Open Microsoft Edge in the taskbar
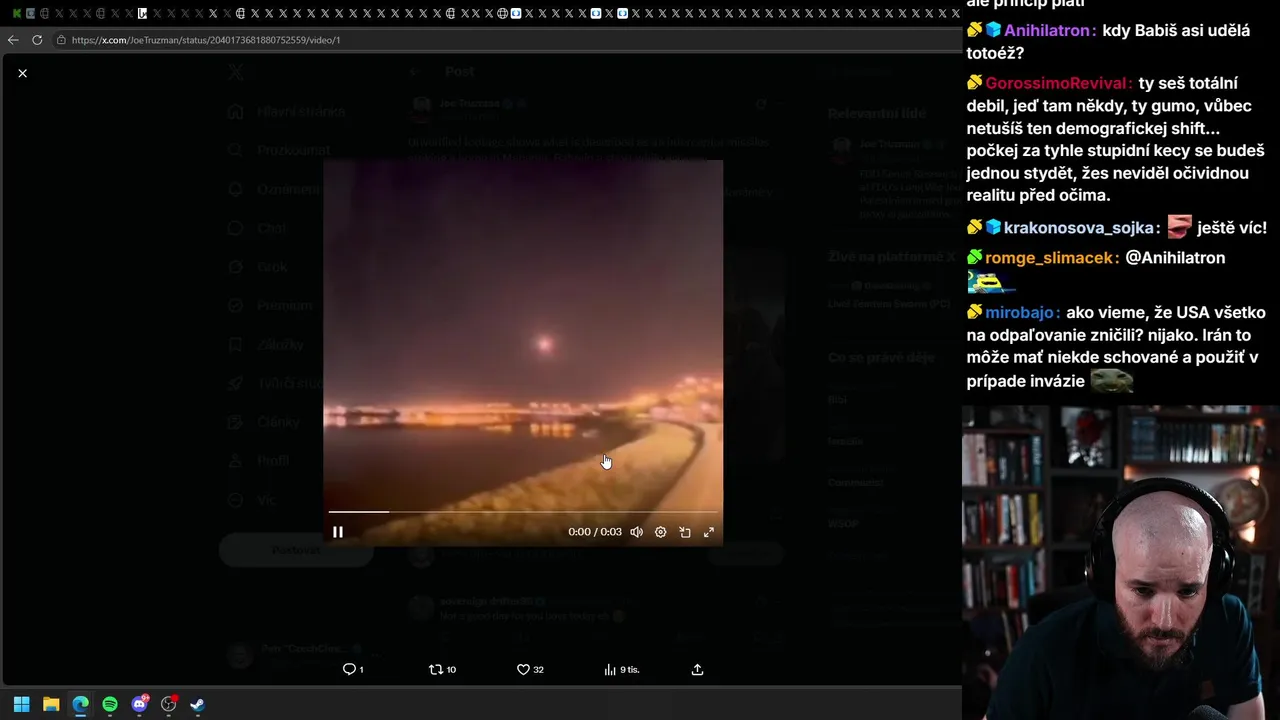 coord(80,704)
